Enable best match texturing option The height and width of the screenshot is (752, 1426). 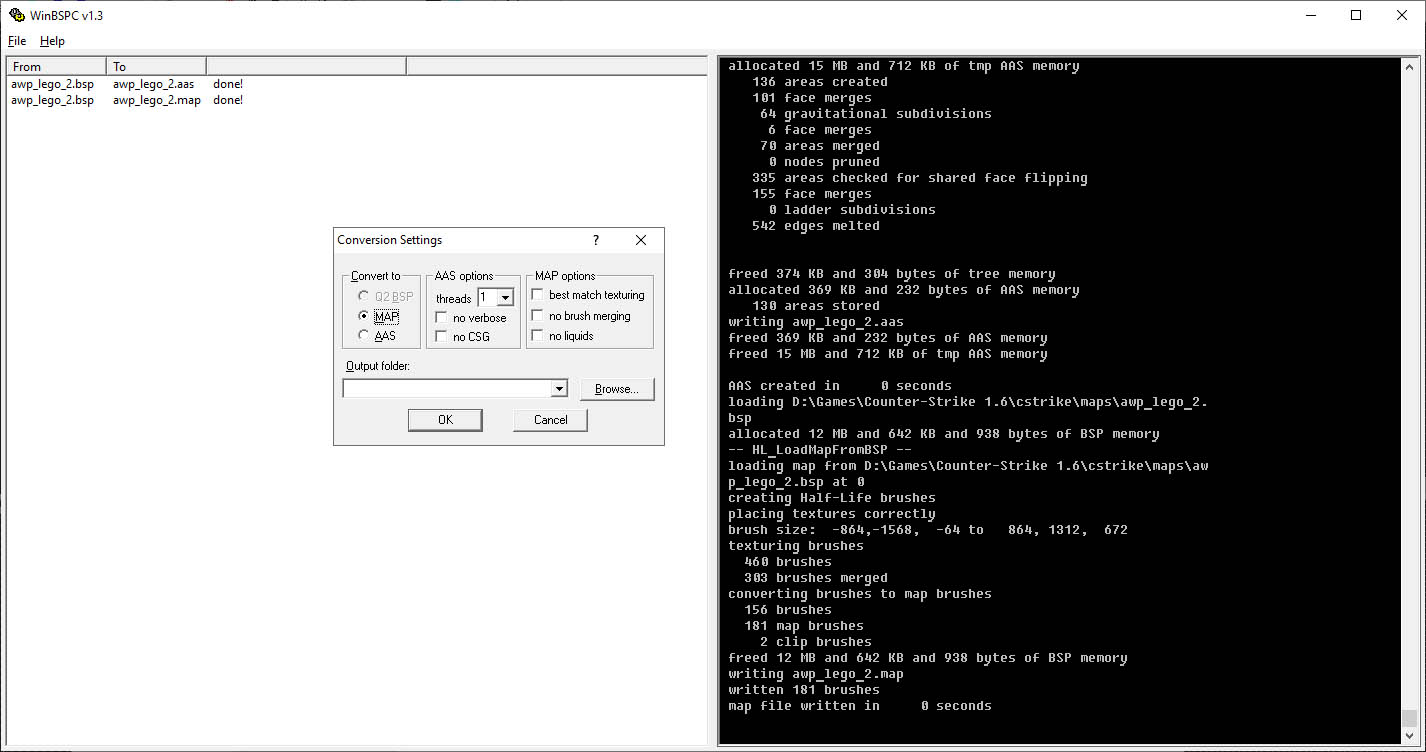click(x=538, y=295)
